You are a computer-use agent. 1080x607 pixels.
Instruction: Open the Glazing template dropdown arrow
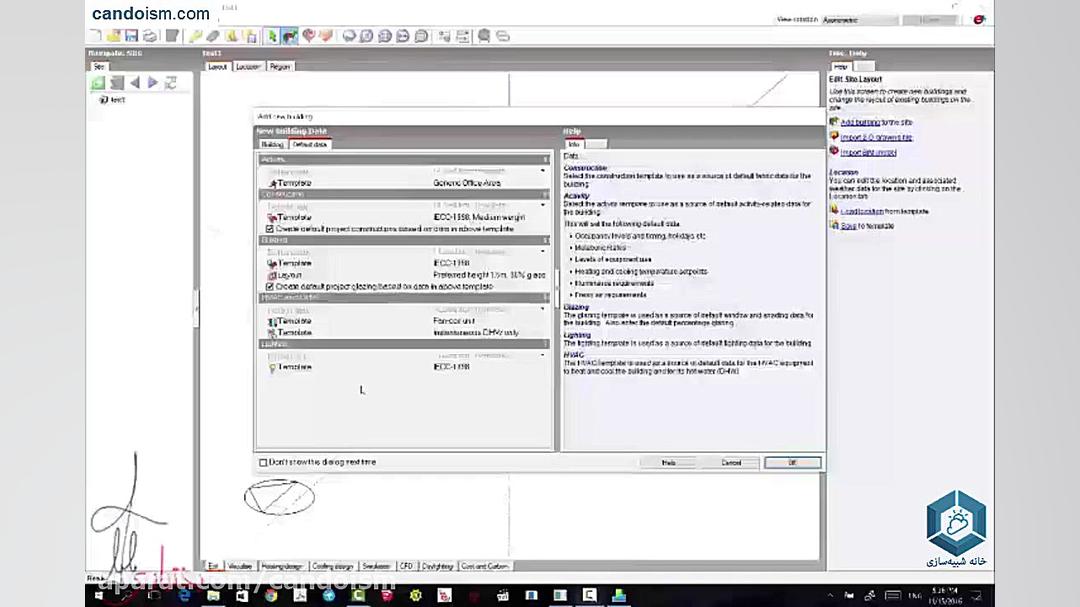pos(543,251)
